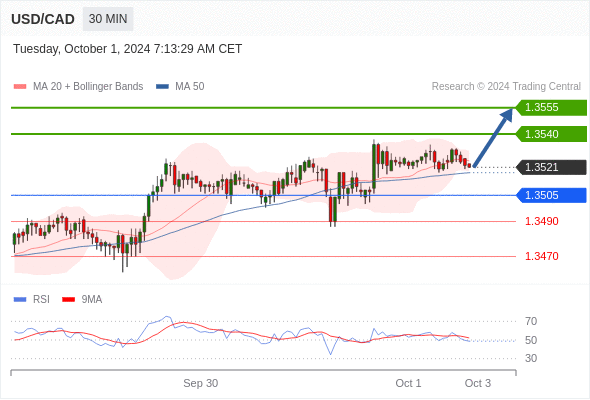Click the black 1.3521 current price tag
This screenshot has width=590, height=400.
tap(551, 167)
